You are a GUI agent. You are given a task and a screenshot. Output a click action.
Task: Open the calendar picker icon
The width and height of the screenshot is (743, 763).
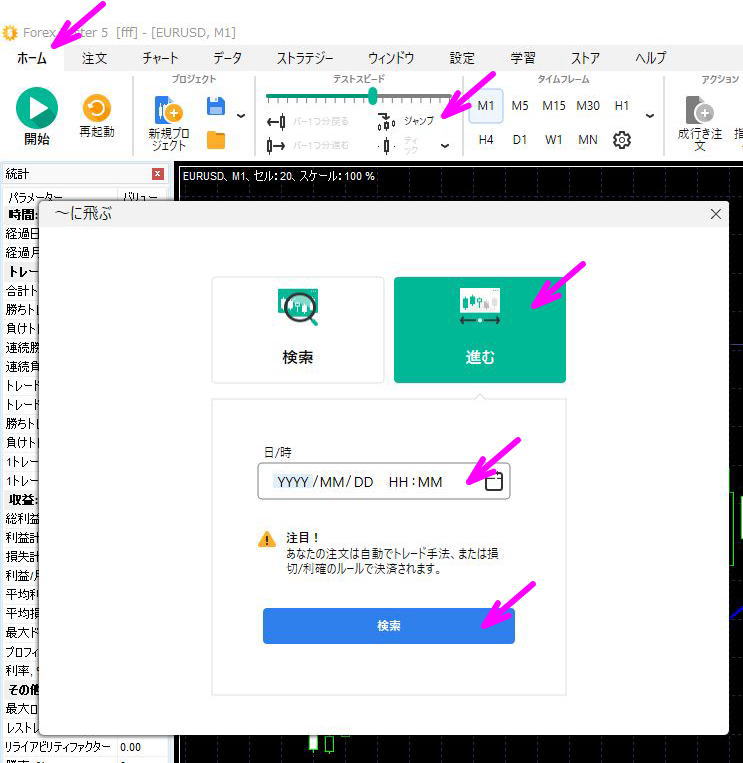tap(493, 481)
